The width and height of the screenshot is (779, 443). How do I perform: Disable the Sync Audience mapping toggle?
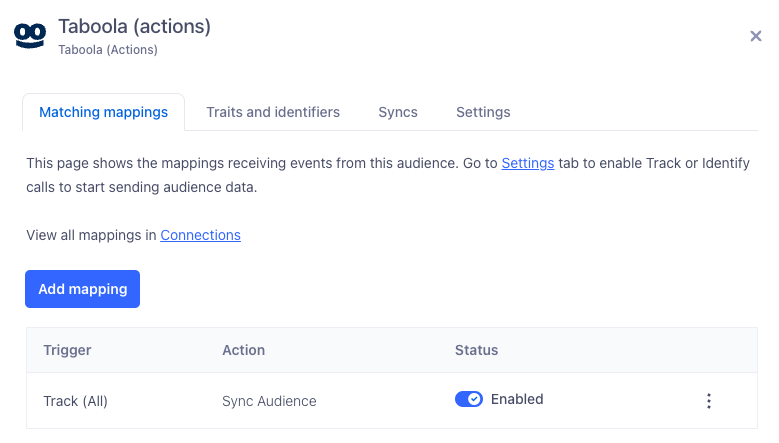coord(469,400)
